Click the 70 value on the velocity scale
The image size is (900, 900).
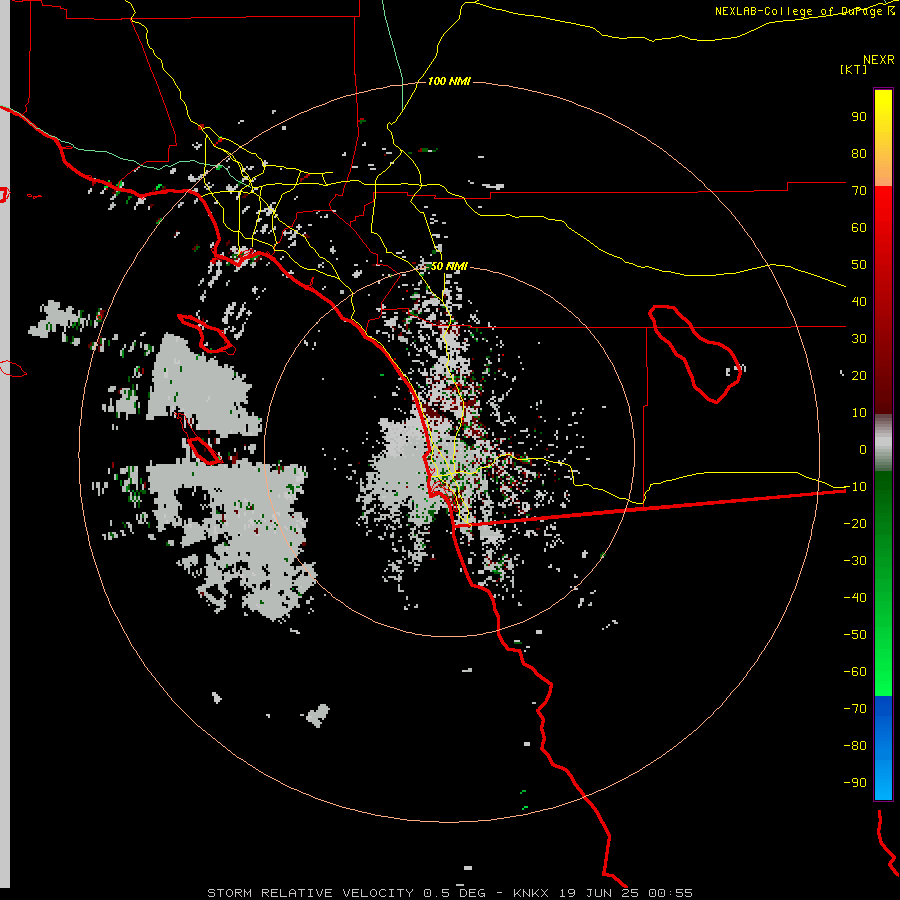coord(859,191)
